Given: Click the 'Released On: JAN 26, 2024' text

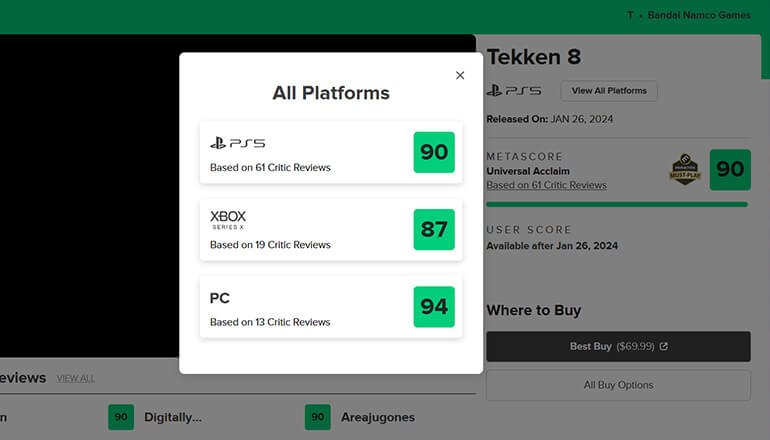Looking at the screenshot, I should tap(550, 119).
